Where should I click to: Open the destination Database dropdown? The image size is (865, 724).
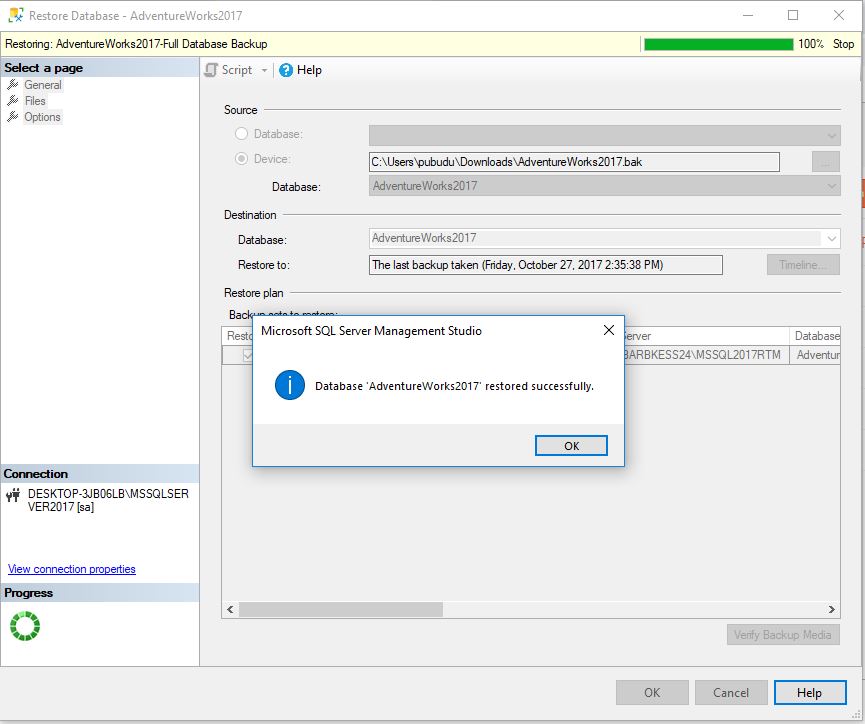833,237
